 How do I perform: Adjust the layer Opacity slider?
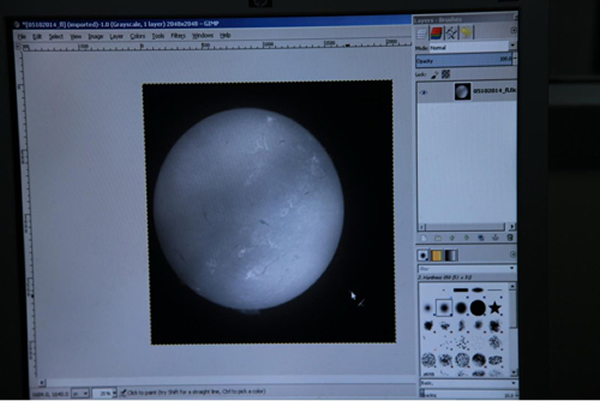click(465, 61)
